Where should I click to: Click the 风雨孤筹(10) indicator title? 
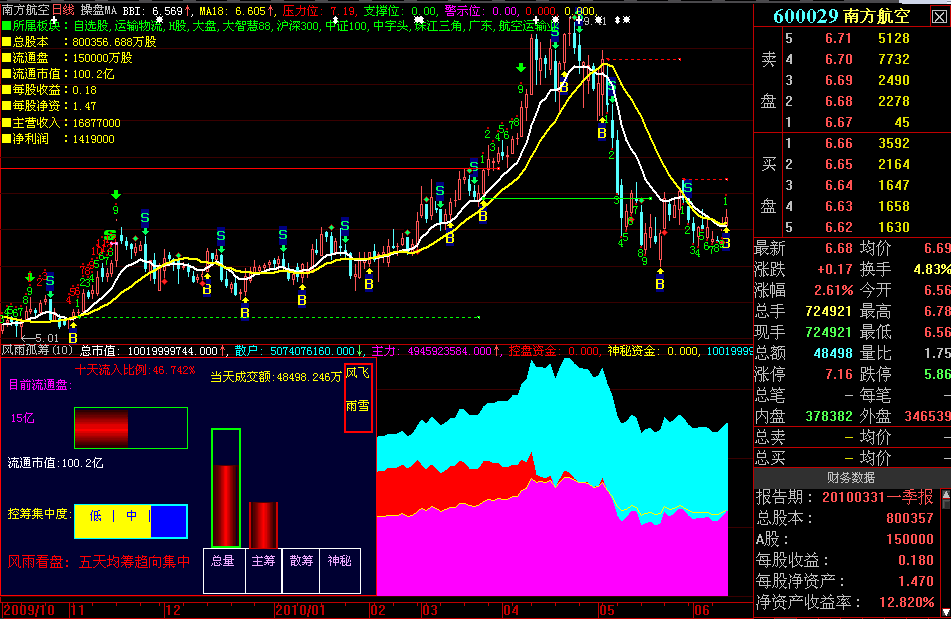36,351
